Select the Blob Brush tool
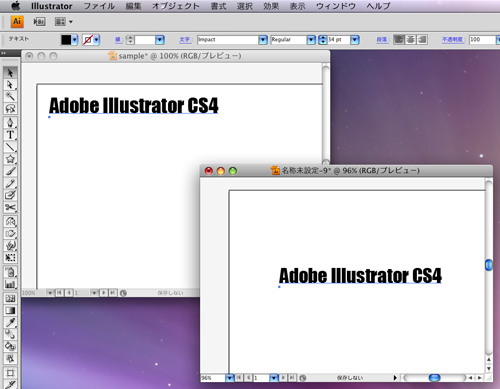Screen dimensions: 500x389 click(x=10, y=195)
